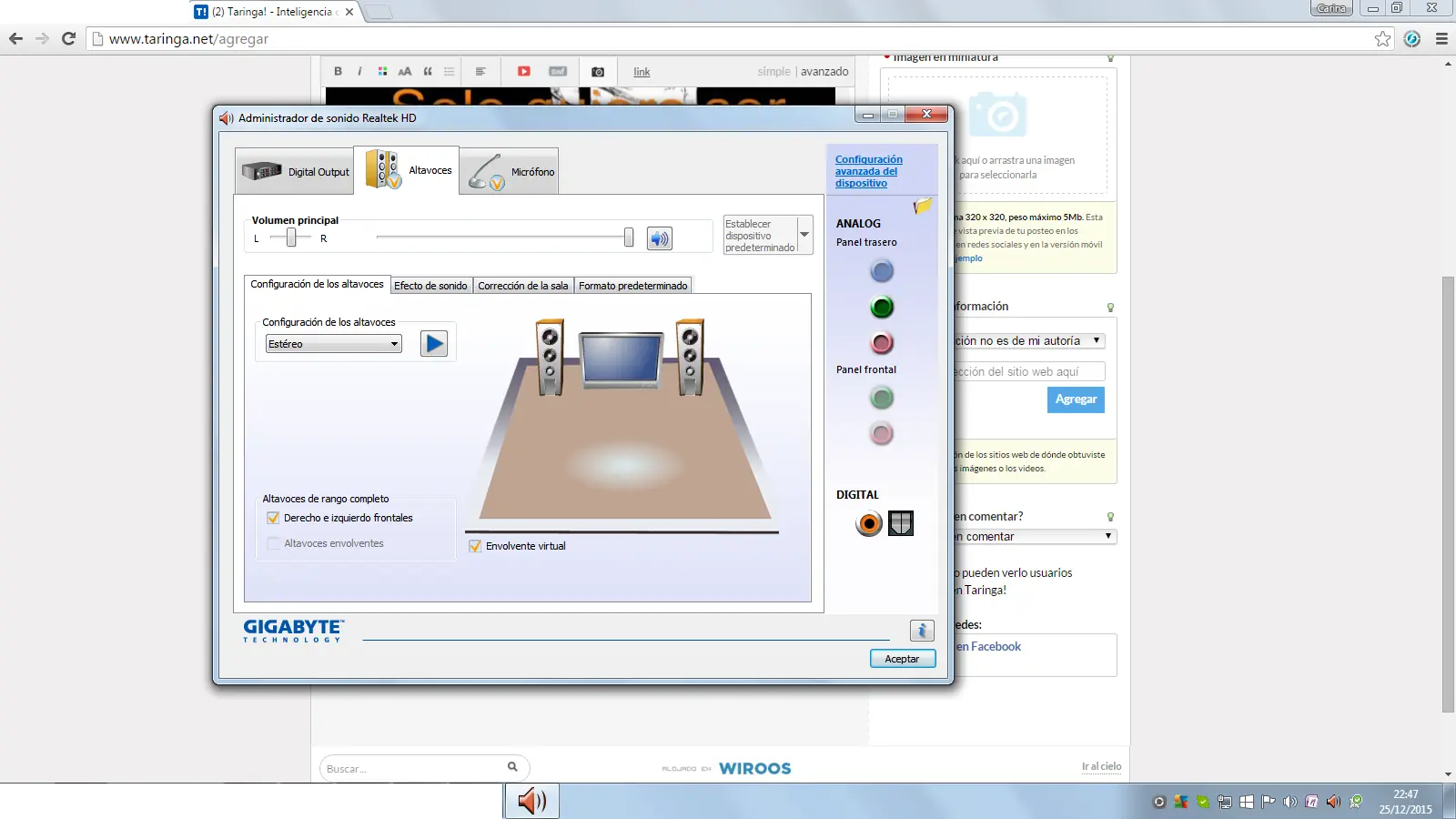
Task: Insert a quote block in Taringa editor
Action: [x=428, y=71]
